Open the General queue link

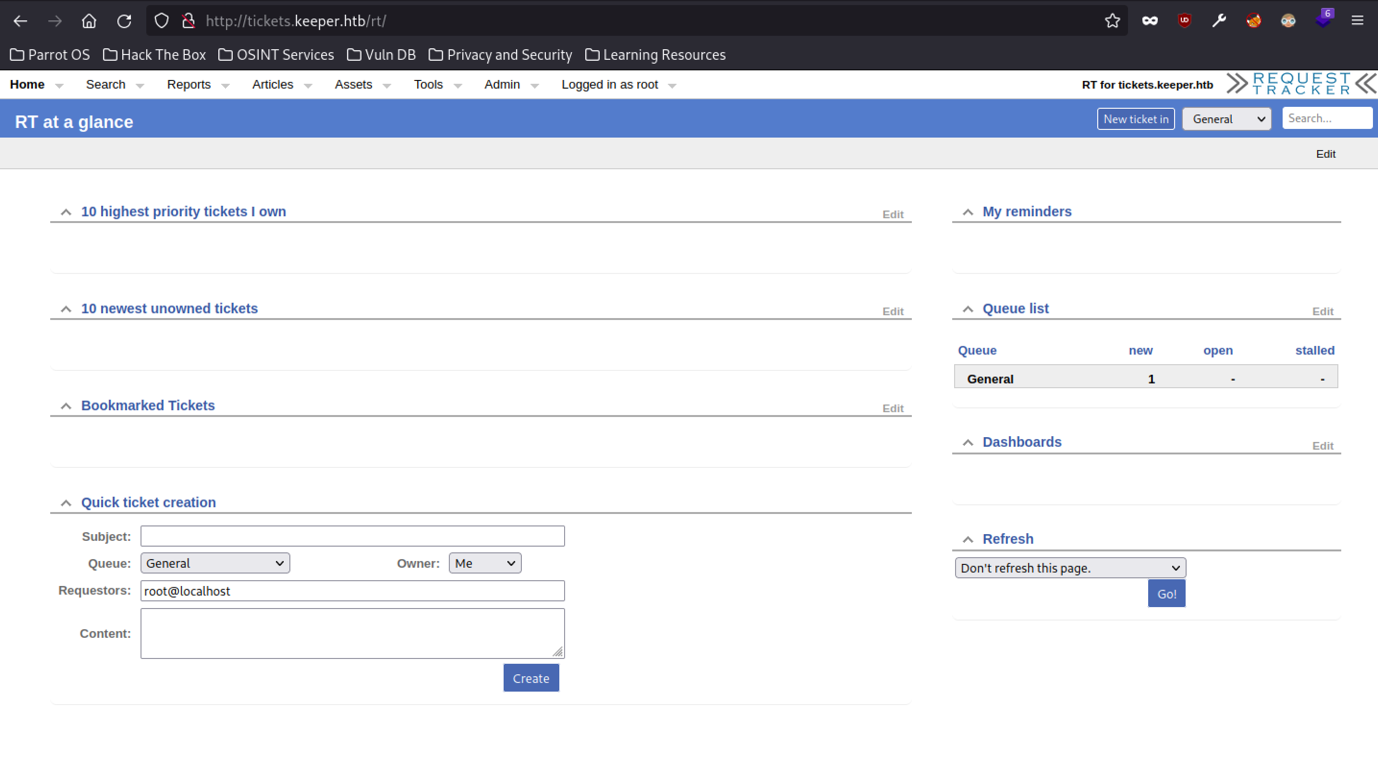(x=990, y=378)
